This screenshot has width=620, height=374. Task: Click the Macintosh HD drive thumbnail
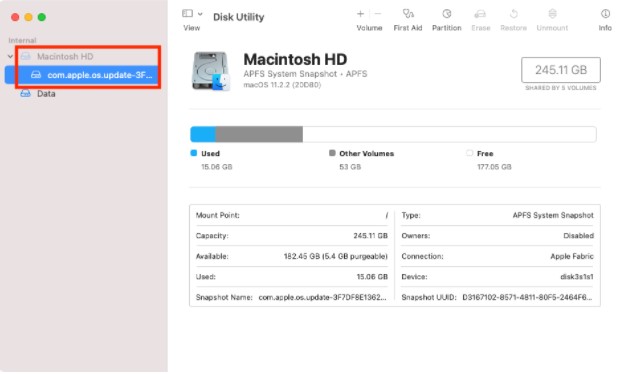pos(211,71)
